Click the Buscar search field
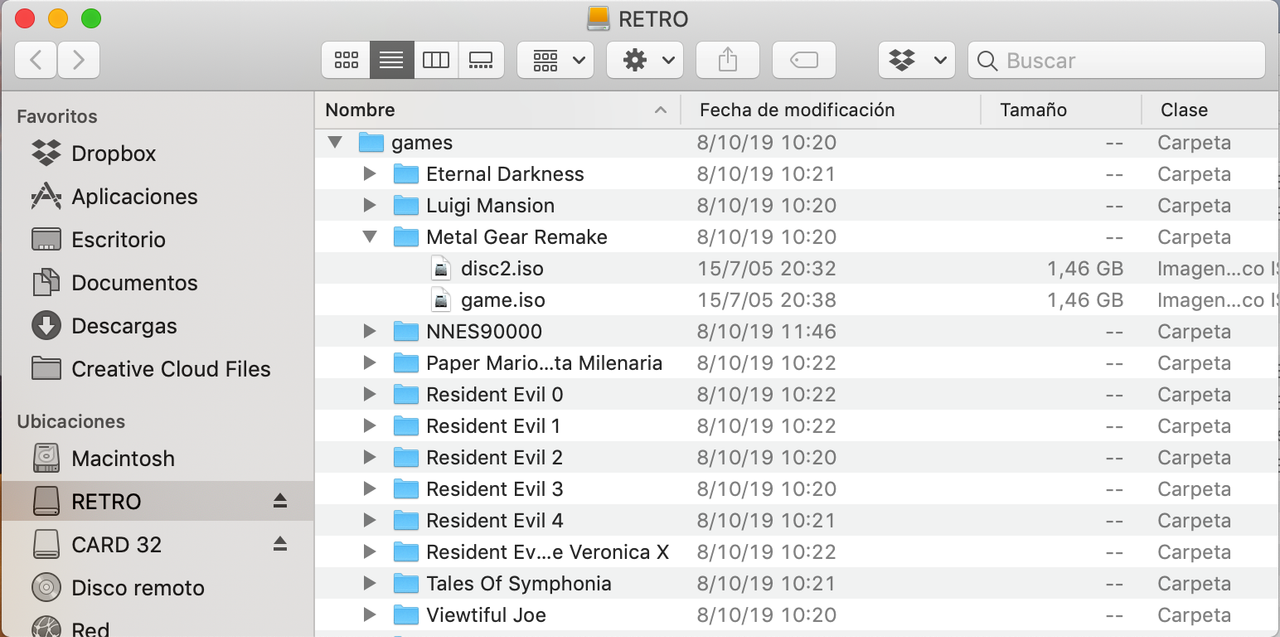 1116,60
